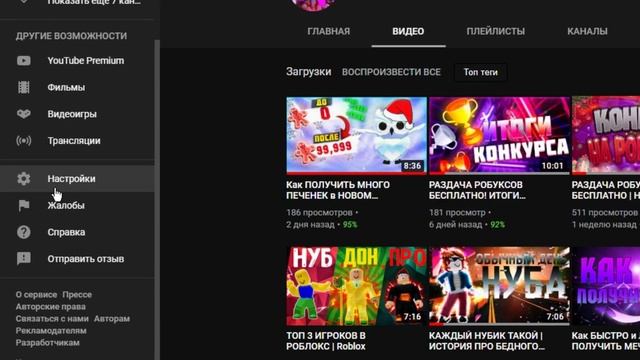Click the 10:01 duration badge
This screenshot has height=360, width=640.
click(553, 166)
